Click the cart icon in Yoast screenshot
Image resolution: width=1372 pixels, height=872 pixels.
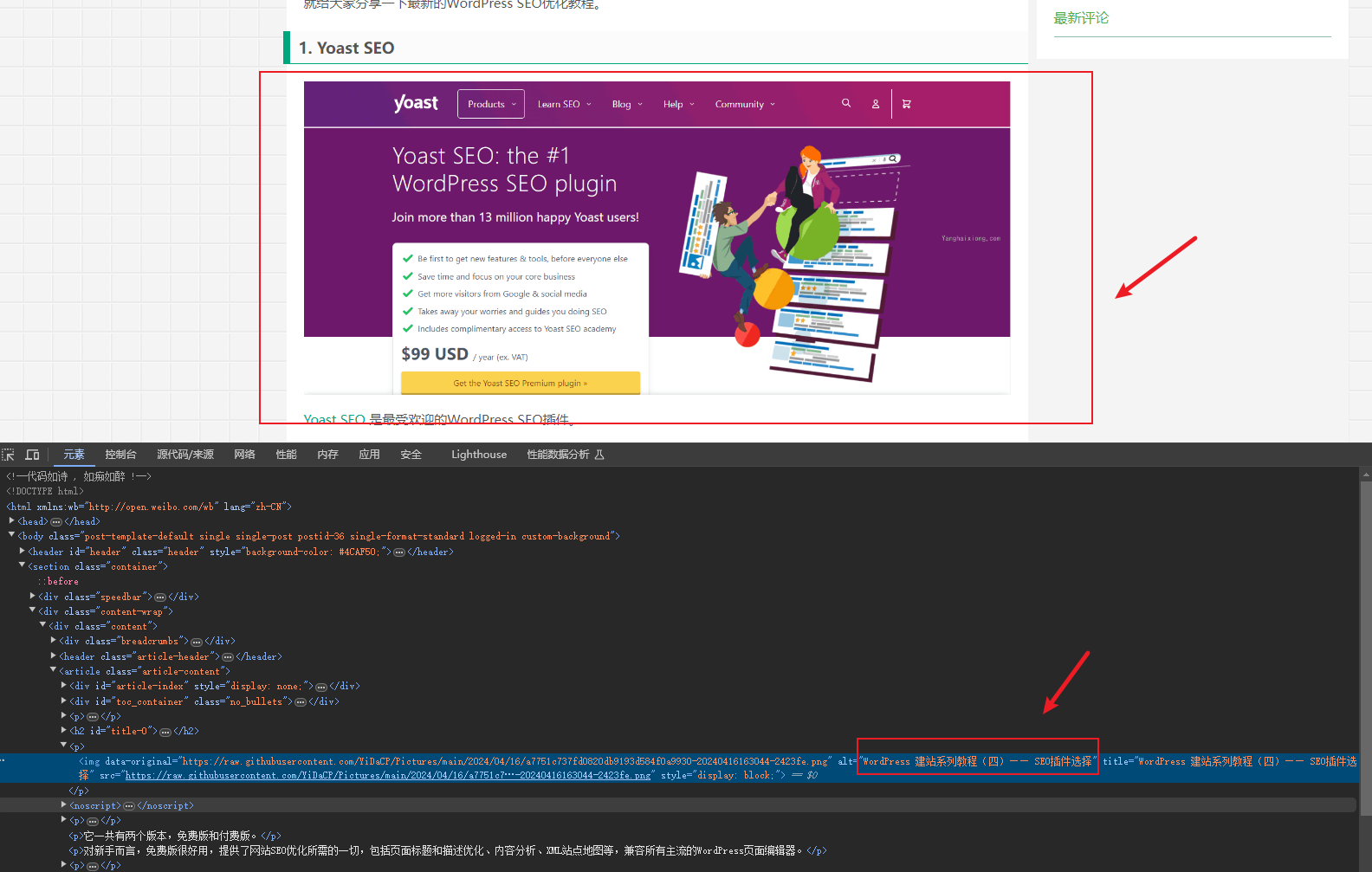907,104
